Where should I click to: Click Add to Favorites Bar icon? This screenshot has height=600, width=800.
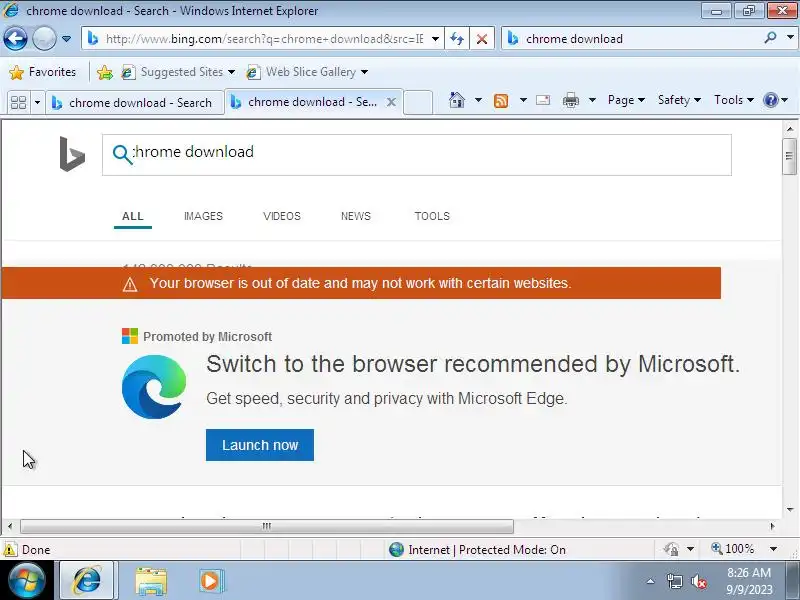[x=105, y=72]
